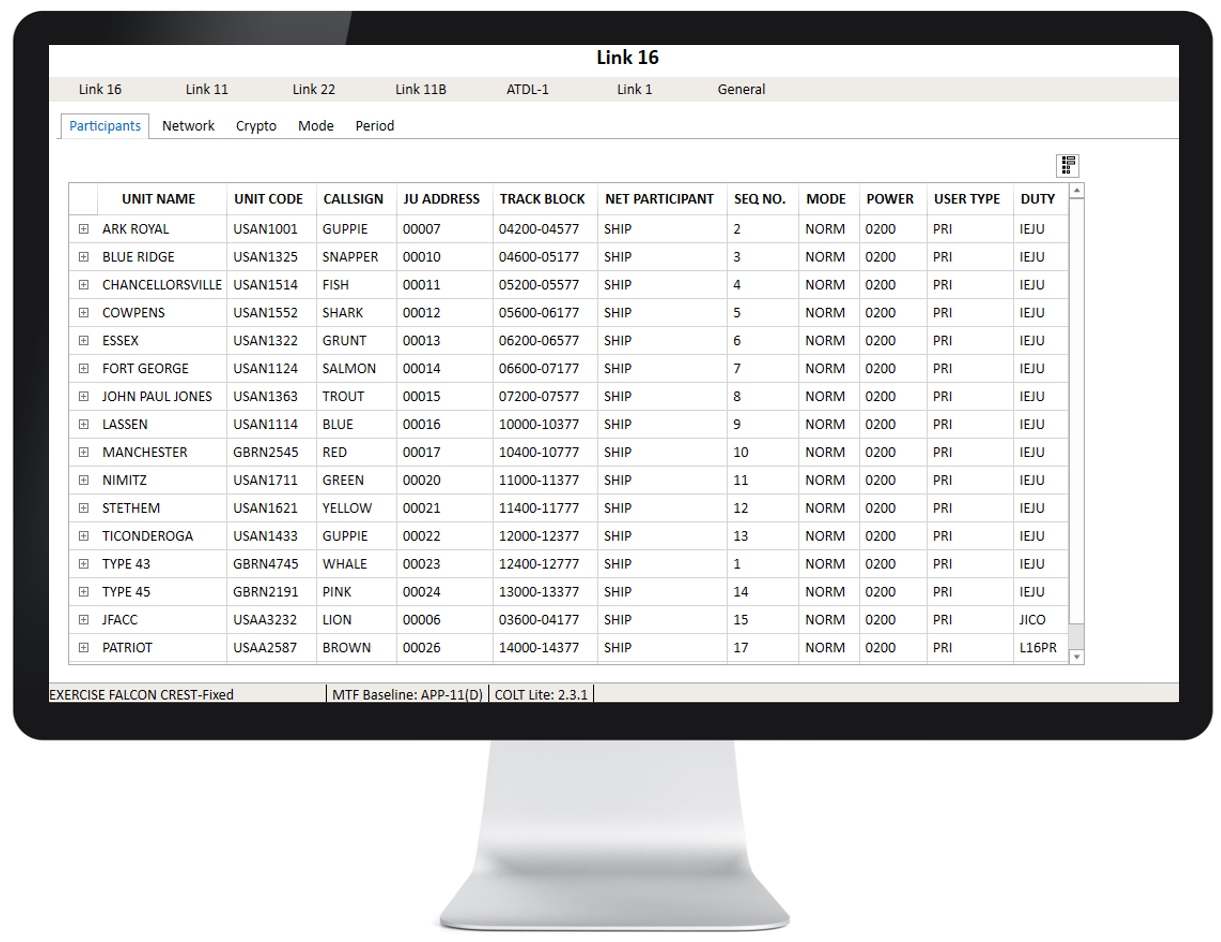This screenshot has width=1221, height=942.
Task: Open the Crypto tab
Action: point(256,126)
